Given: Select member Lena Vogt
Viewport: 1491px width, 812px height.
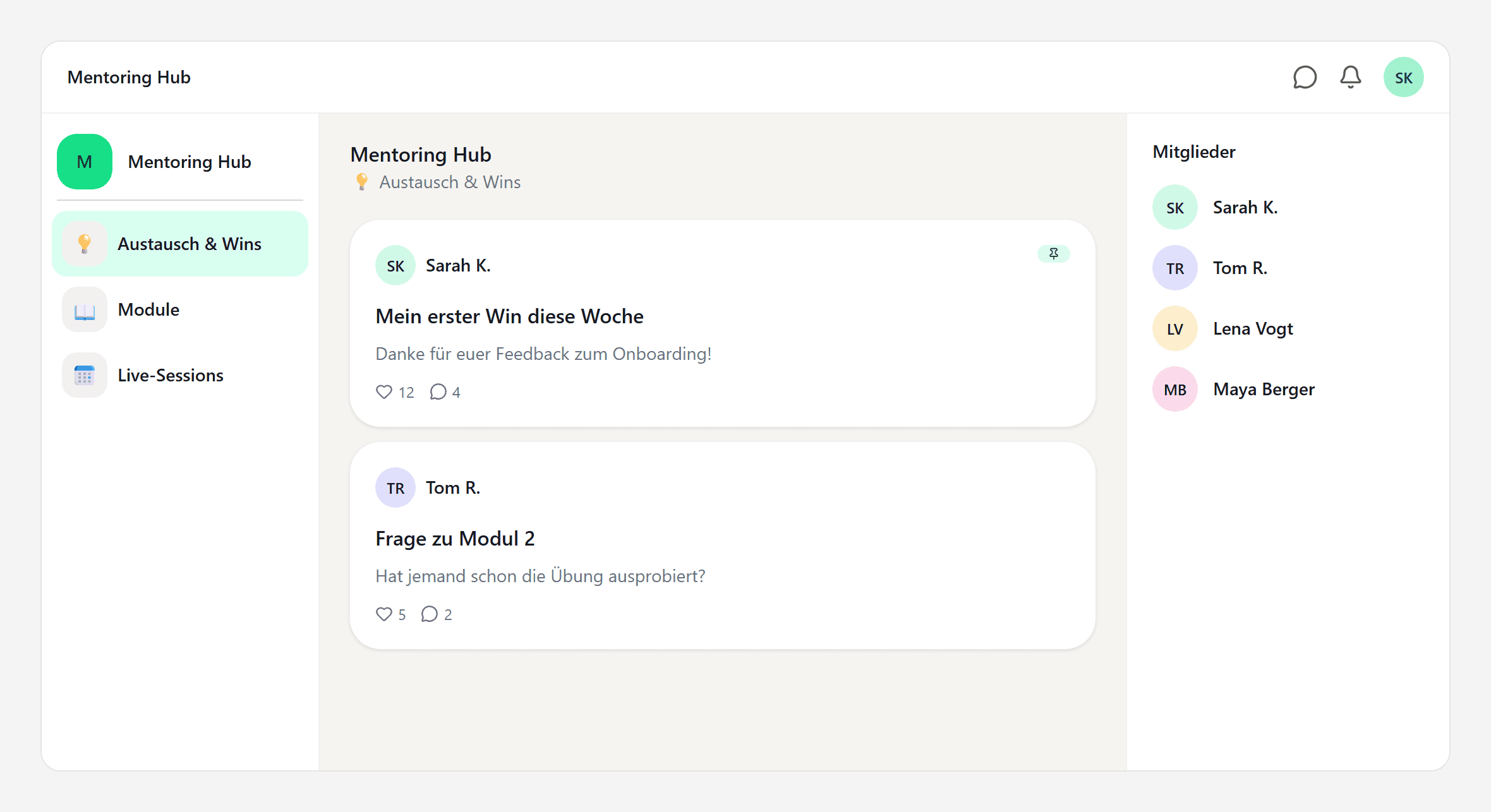Looking at the screenshot, I should coord(1253,328).
